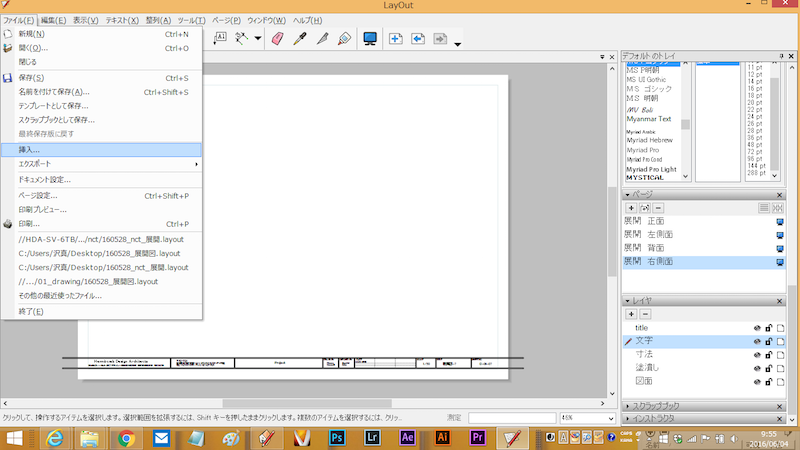Click the Start Presentation monitor icon
This screenshot has height=450, width=800.
pyautogui.click(x=370, y=39)
